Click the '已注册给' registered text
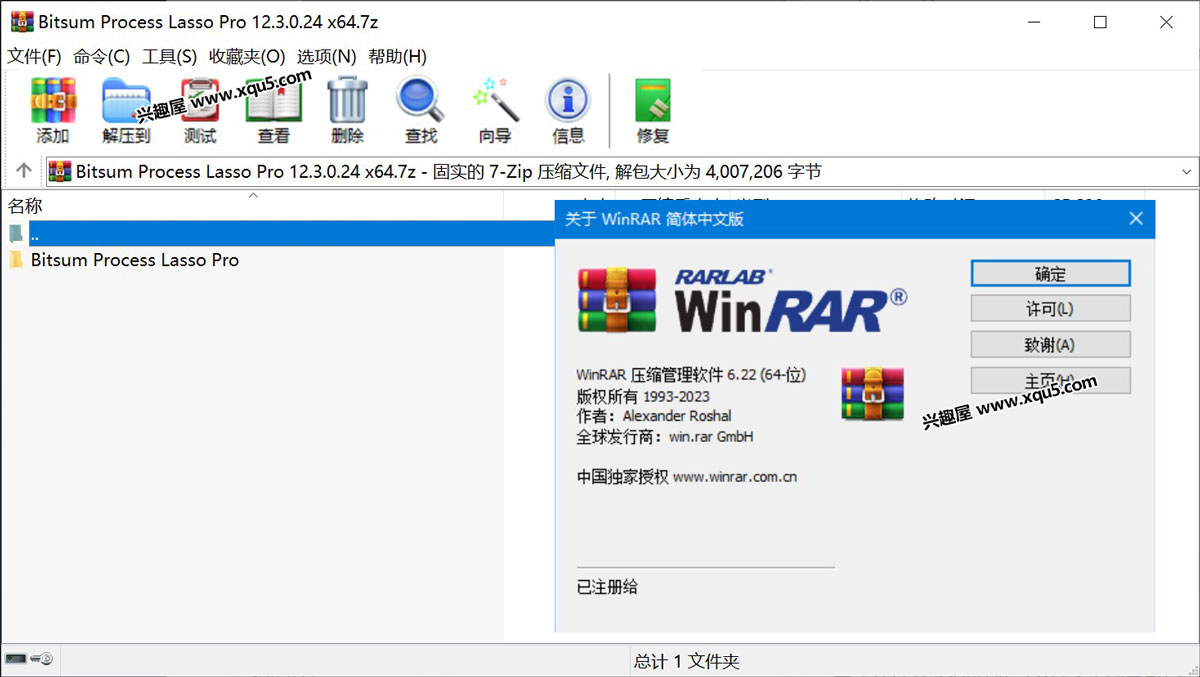The width and height of the screenshot is (1200, 677). point(607,586)
